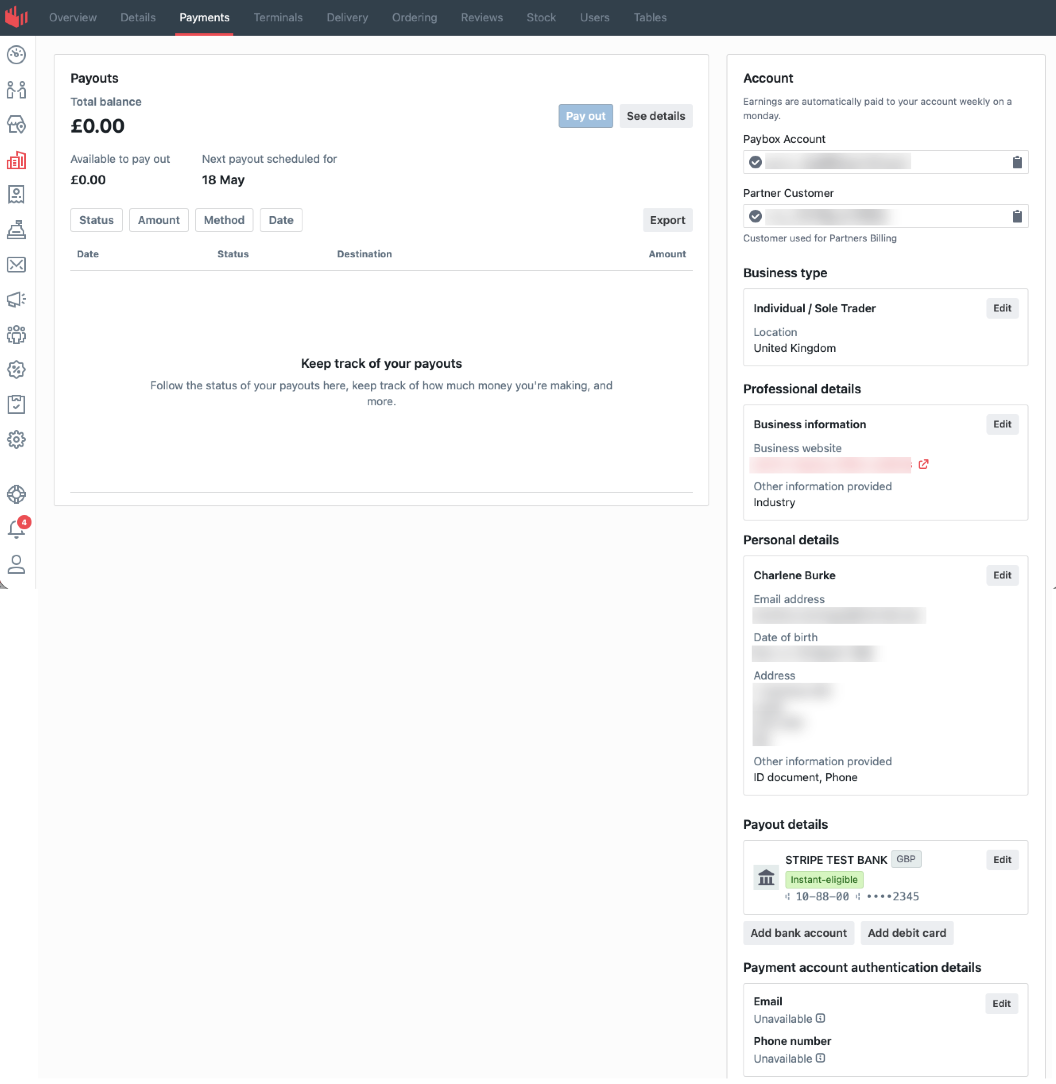Open the dashboard gauge sidebar icon
The width and height of the screenshot is (1056, 1084).
[17, 54]
